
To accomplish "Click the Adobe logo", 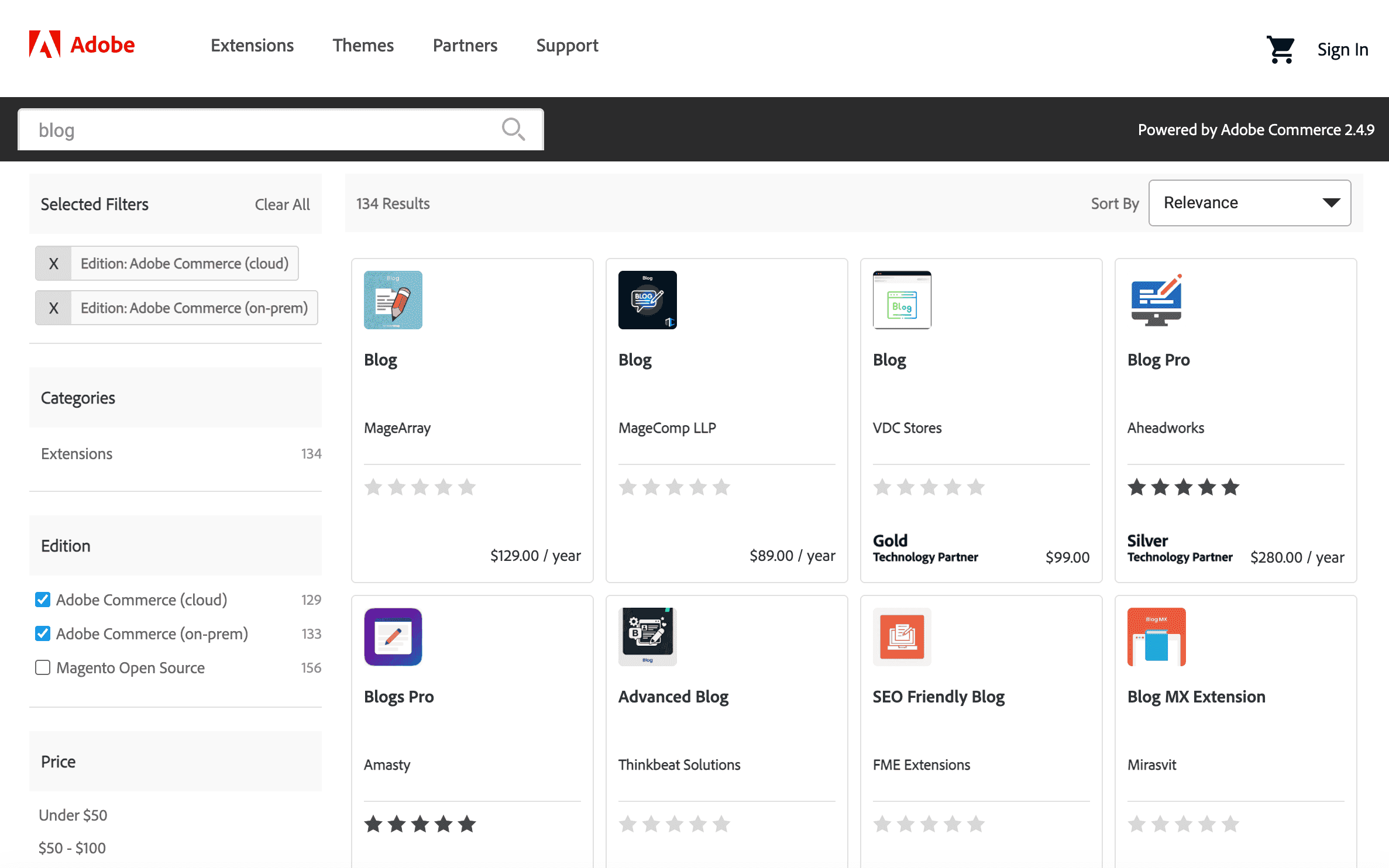I will pos(82,45).
